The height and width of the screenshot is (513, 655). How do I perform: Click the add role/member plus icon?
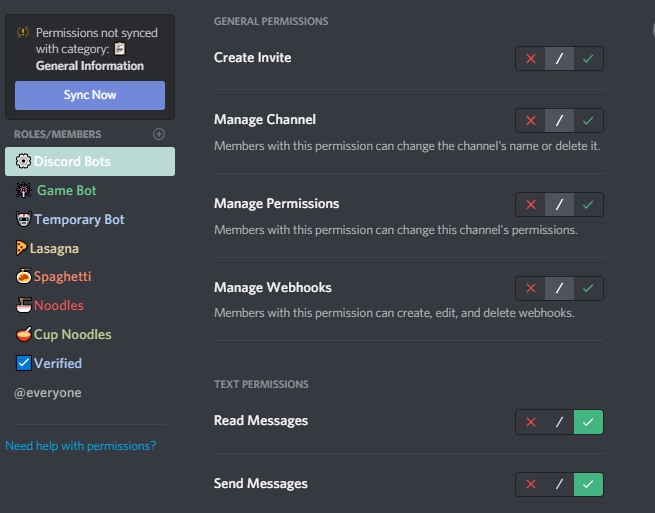click(159, 134)
